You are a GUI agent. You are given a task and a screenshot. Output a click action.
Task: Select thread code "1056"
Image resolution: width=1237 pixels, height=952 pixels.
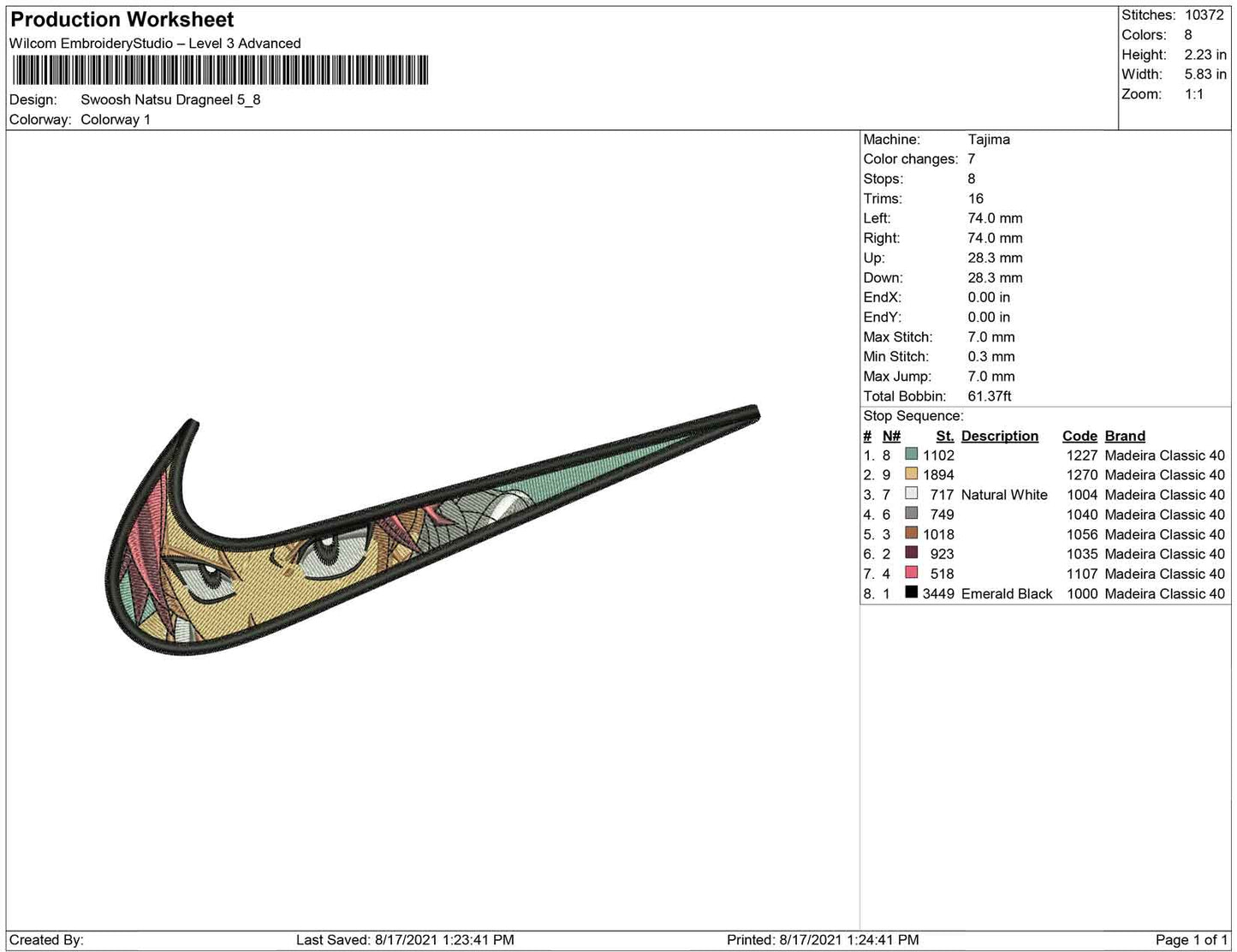click(x=1082, y=534)
